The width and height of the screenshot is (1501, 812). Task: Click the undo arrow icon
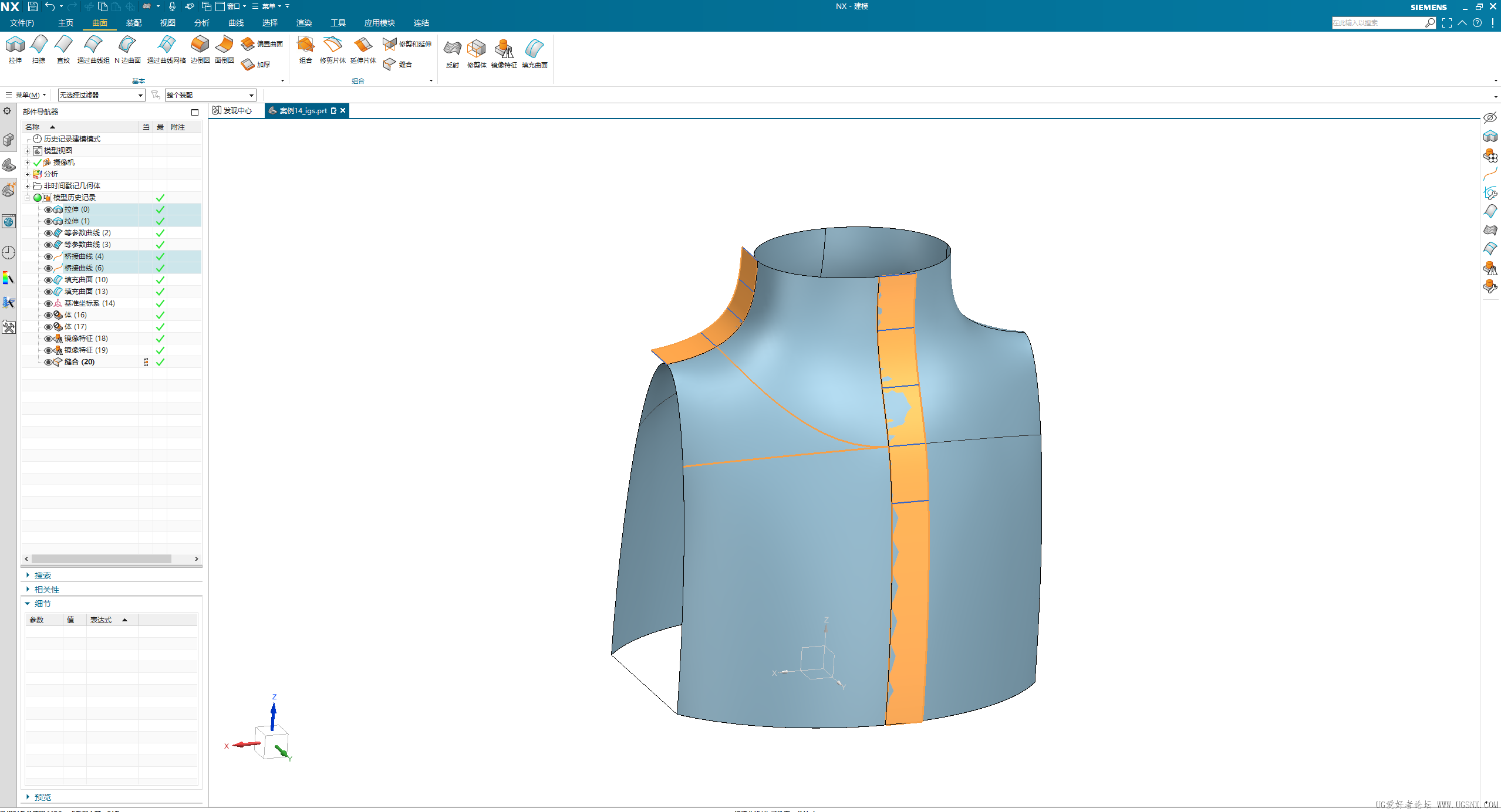pyautogui.click(x=50, y=6)
